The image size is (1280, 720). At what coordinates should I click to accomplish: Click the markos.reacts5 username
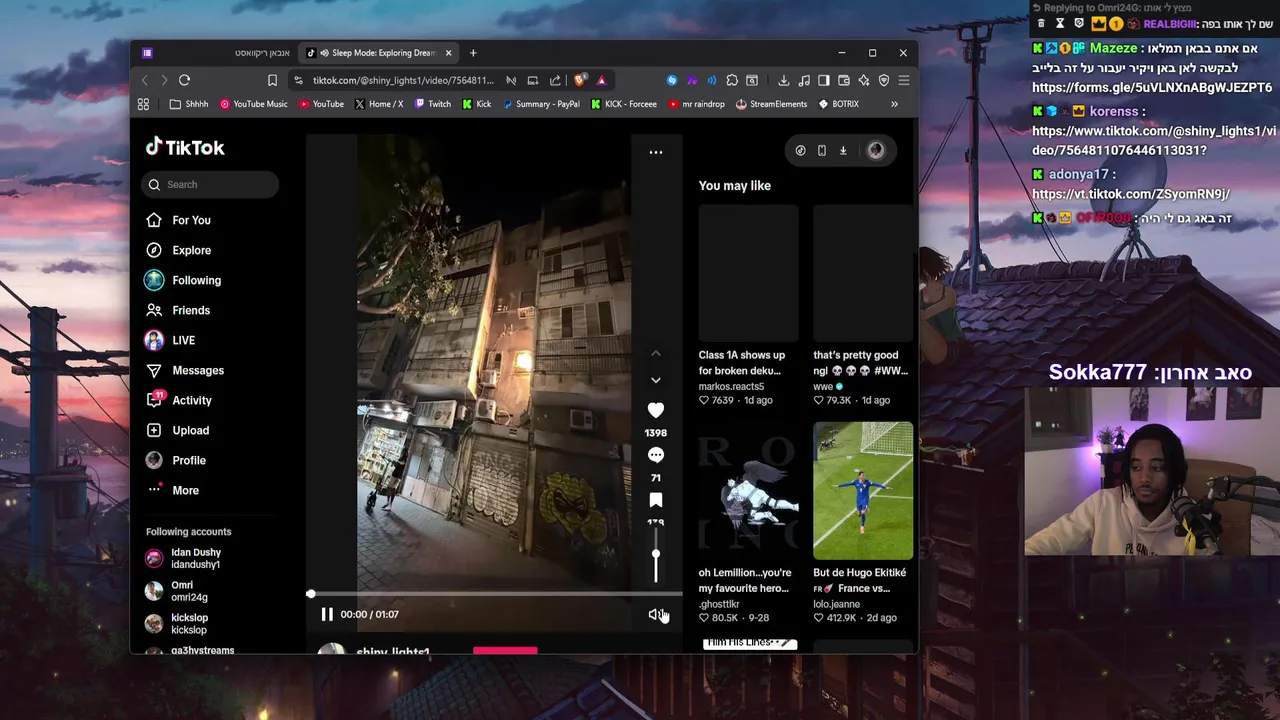coord(731,386)
